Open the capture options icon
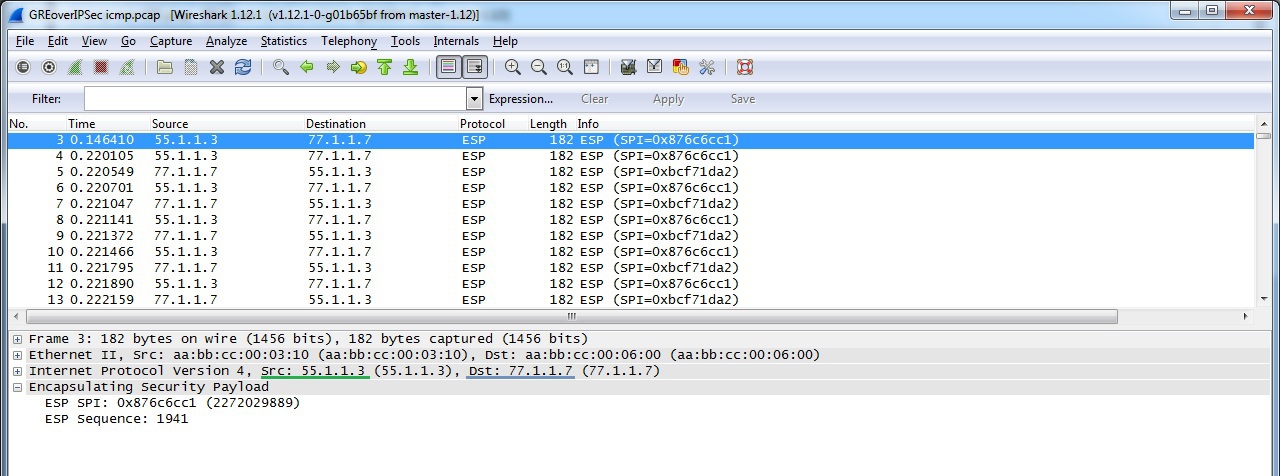Screen dimensions: 1280x476 tap(49, 67)
